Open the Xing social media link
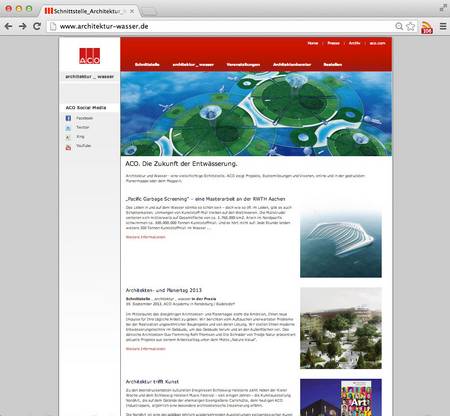 click(75, 137)
